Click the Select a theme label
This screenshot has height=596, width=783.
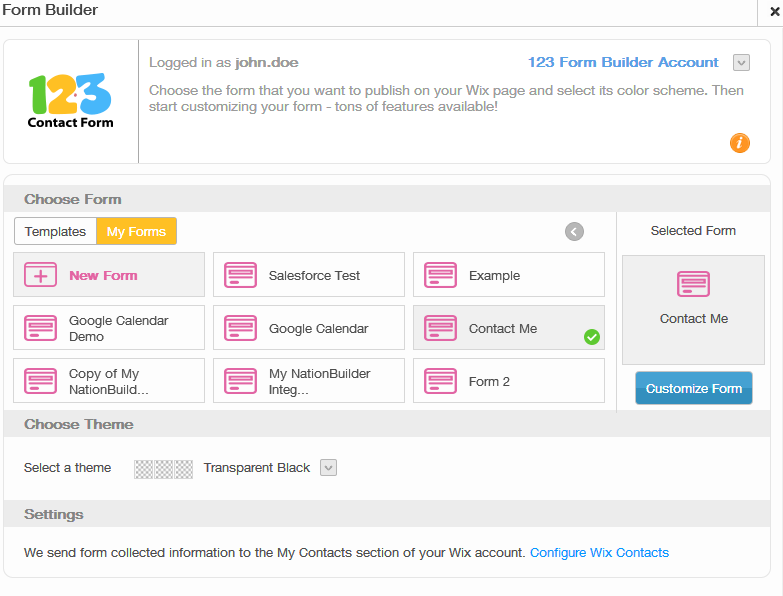coord(67,468)
